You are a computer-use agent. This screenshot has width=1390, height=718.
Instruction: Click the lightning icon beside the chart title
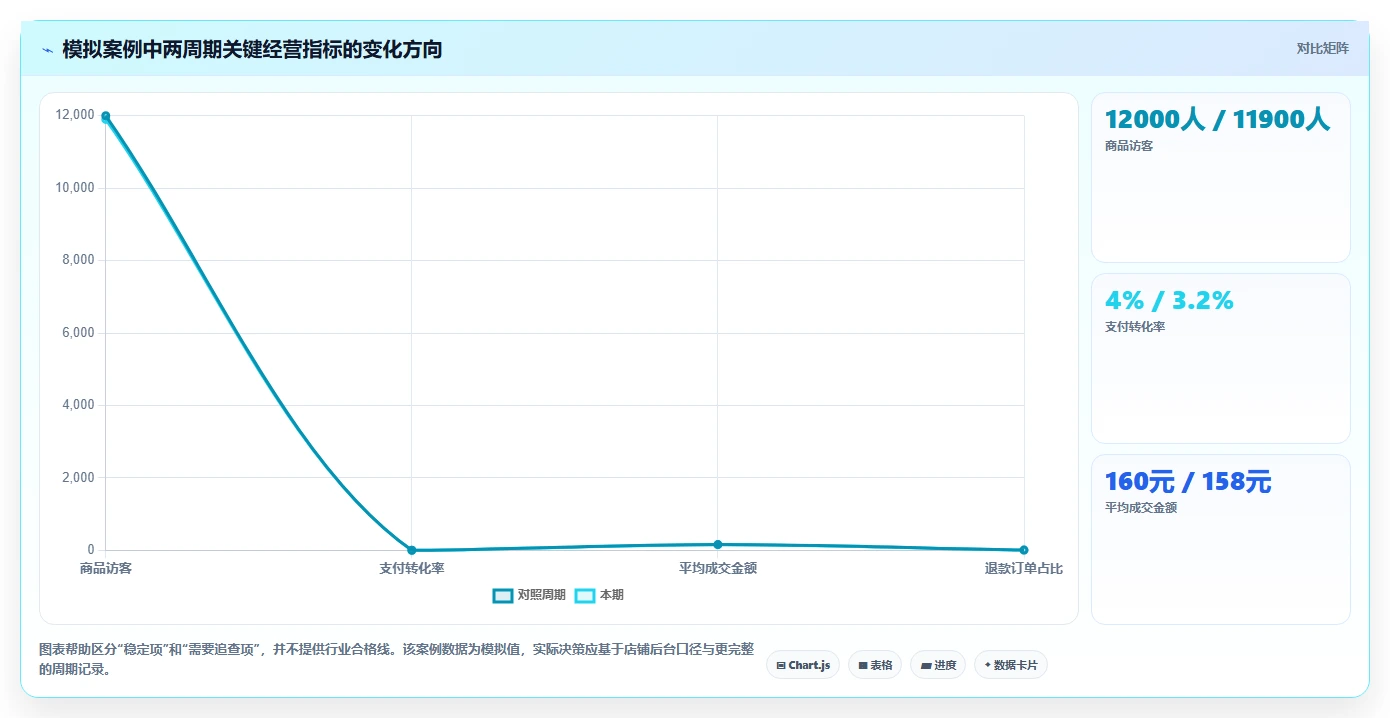coord(47,50)
